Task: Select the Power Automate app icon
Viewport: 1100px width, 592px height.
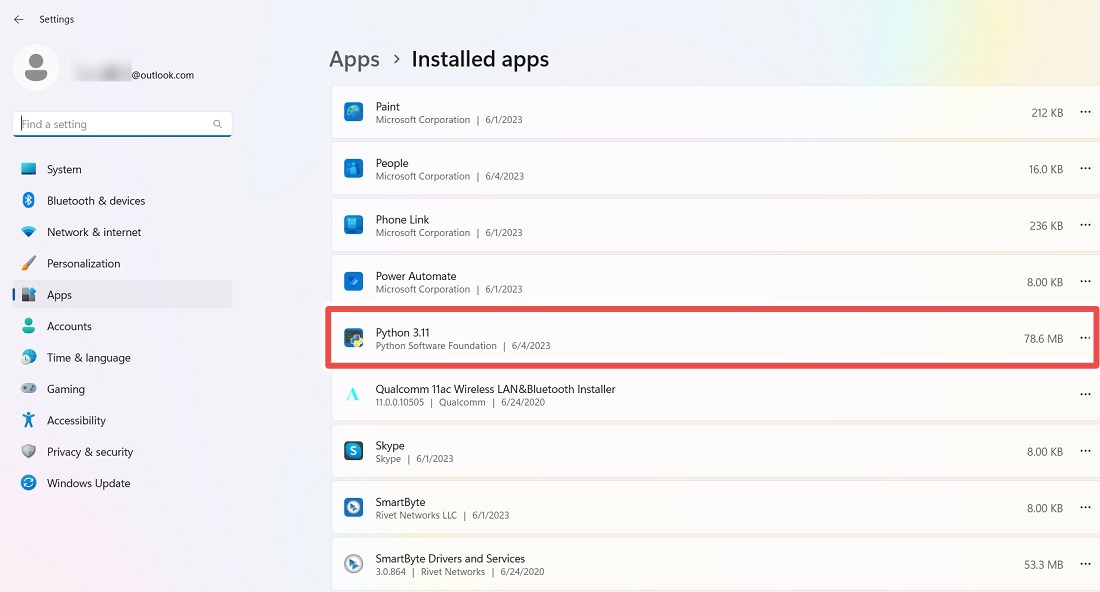Action: tap(353, 281)
